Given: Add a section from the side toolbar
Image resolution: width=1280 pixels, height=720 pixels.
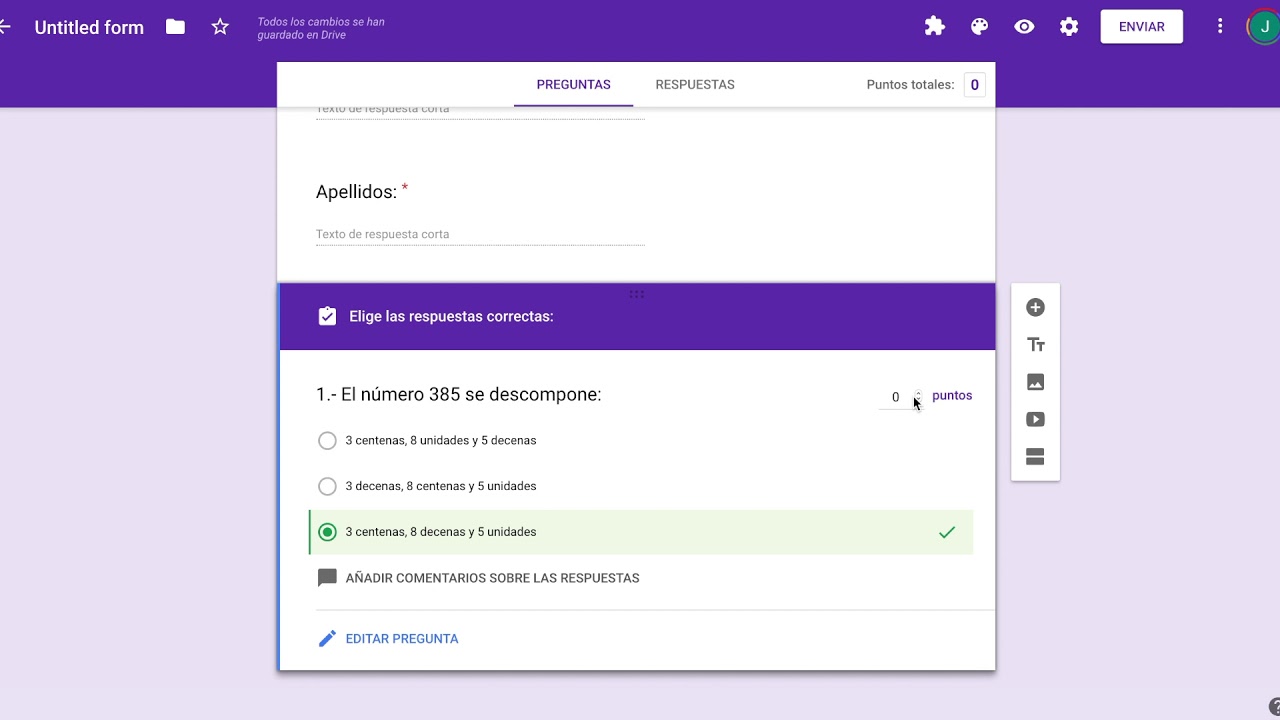Looking at the screenshot, I should point(1036,457).
